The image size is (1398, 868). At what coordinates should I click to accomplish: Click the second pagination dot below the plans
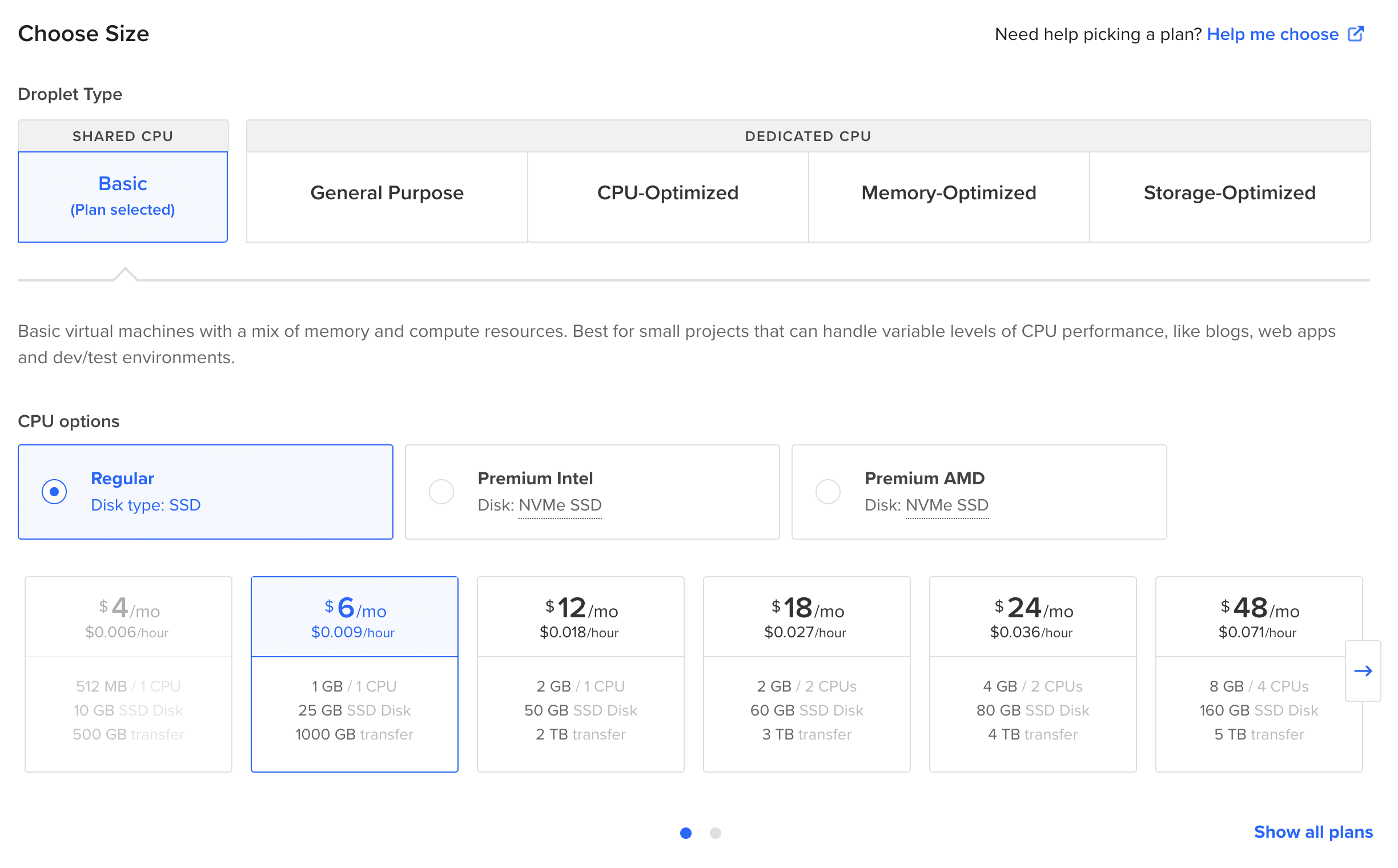click(x=716, y=833)
